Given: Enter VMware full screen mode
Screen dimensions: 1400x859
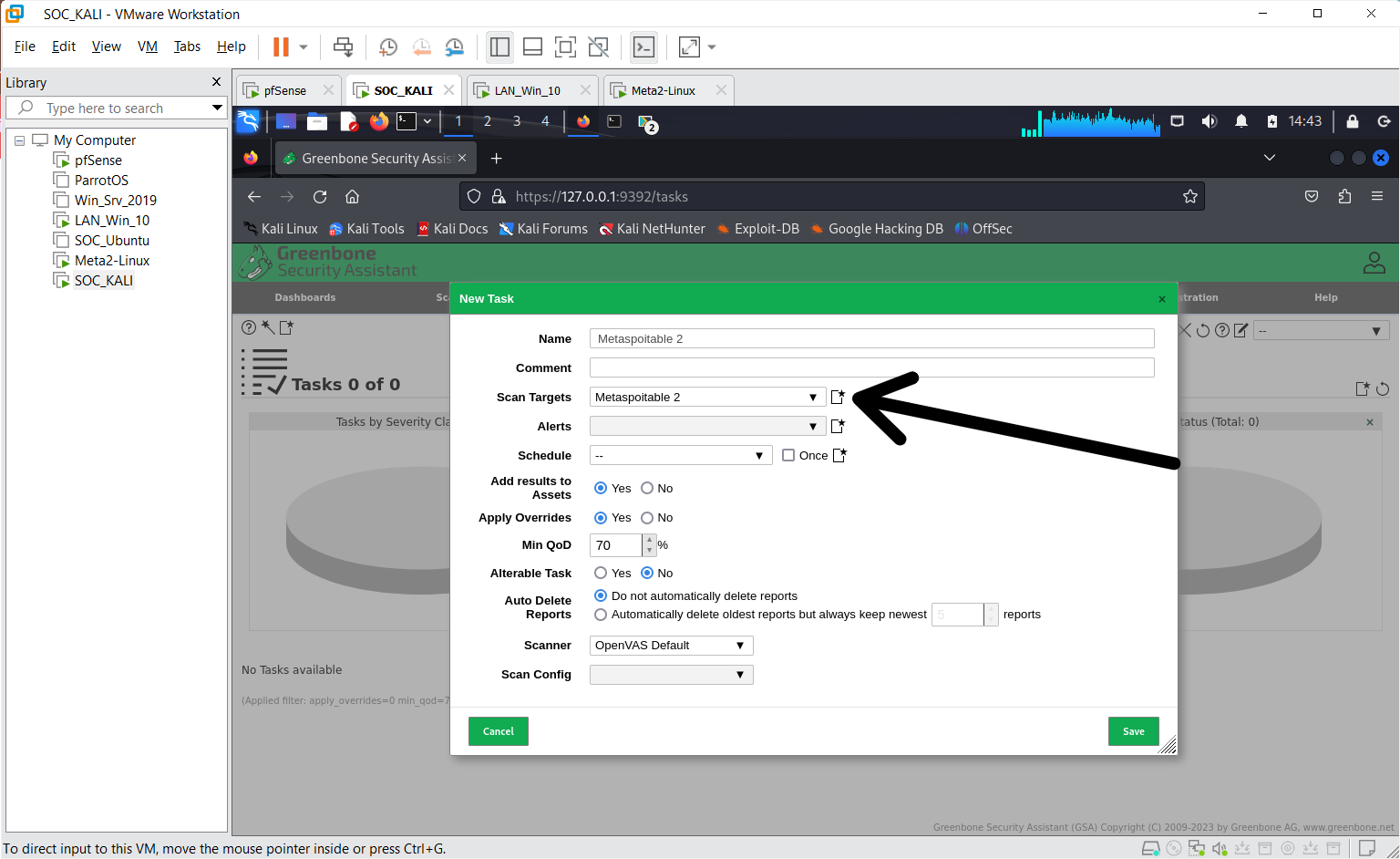Looking at the screenshot, I should click(565, 47).
